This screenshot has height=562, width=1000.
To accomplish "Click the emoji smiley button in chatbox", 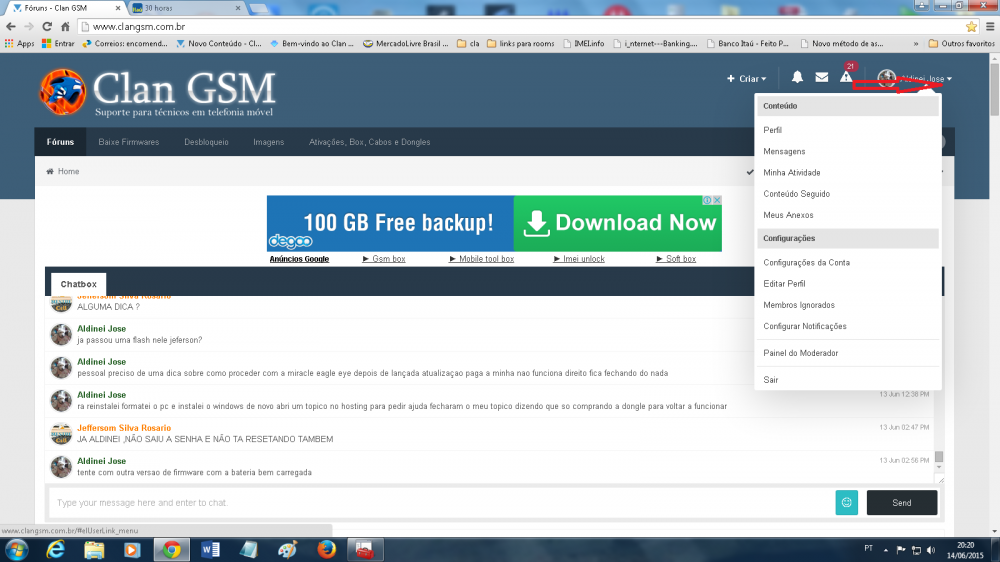I will 846,503.
